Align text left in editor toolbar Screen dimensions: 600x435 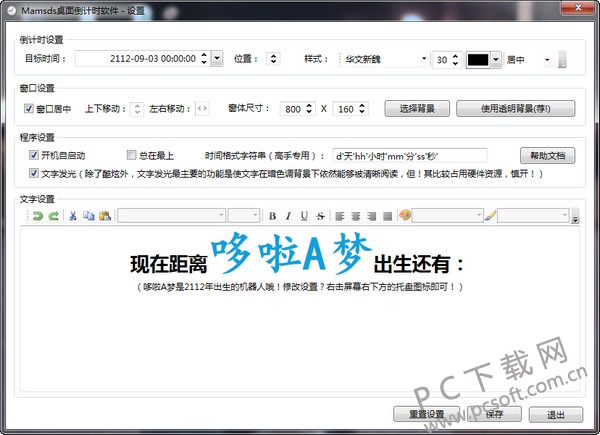coord(339,217)
